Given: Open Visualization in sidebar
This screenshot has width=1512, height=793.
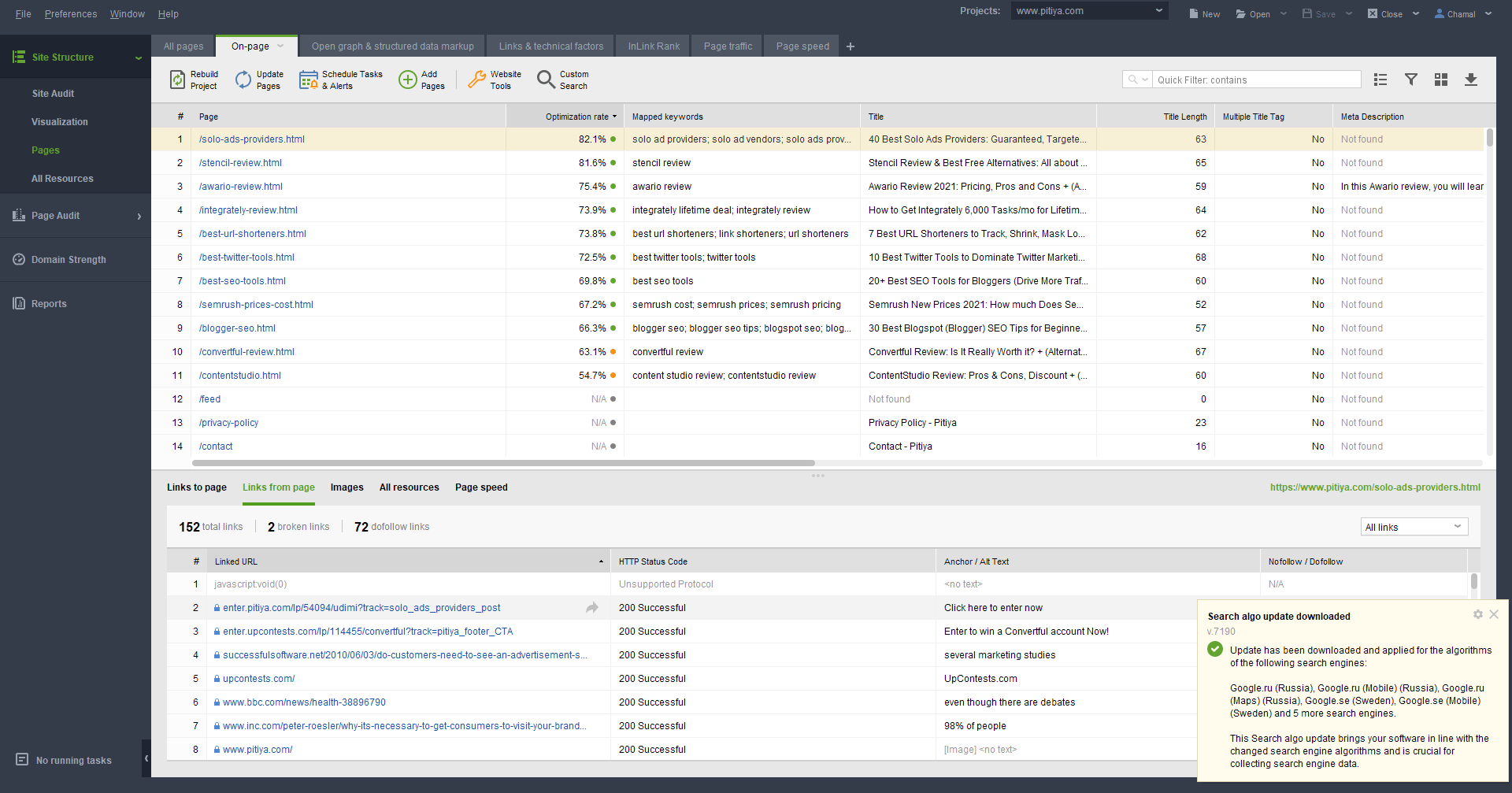Looking at the screenshot, I should (60, 122).
